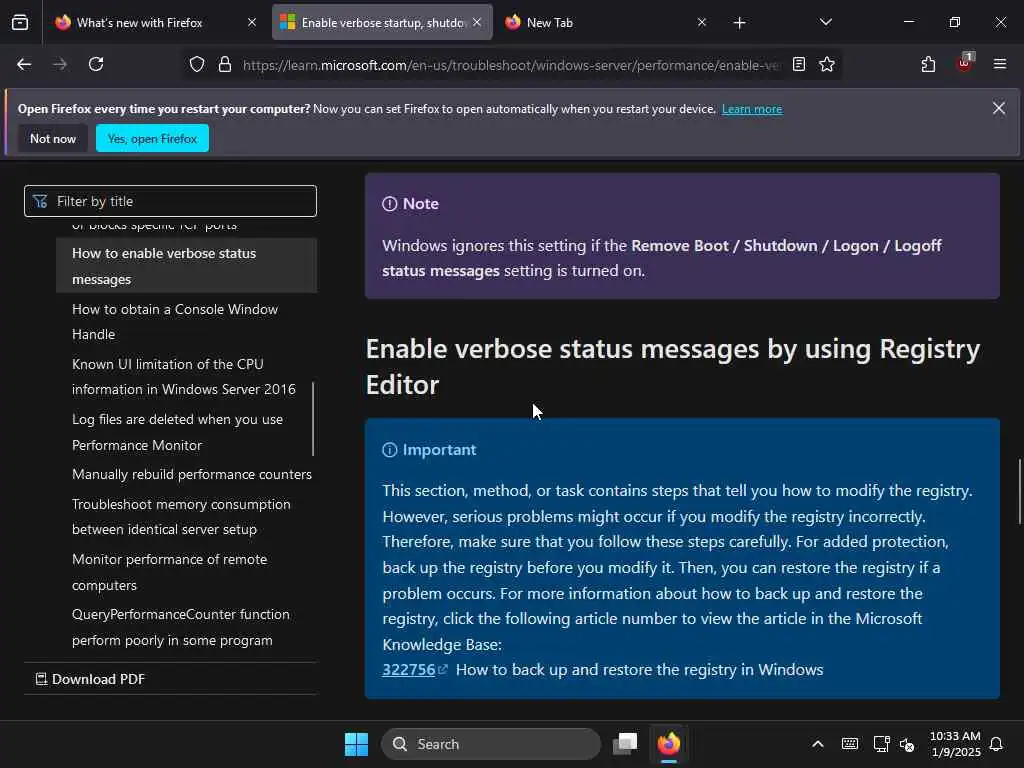Open touch keyboard tray icon
The image size is (1024, 768).
click(850, 744)
